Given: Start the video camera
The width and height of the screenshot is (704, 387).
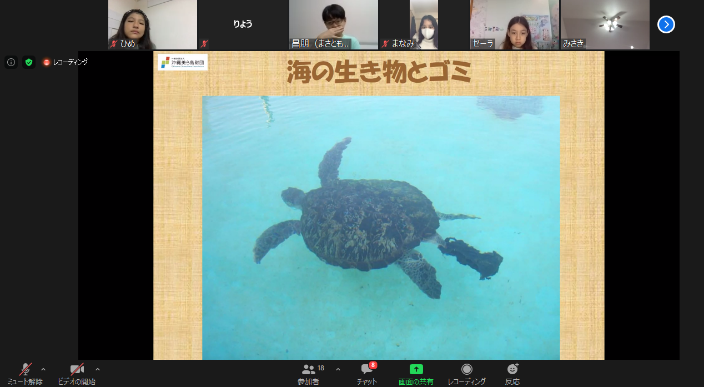Looking at the screenshot, I should (x=77, y=374).
